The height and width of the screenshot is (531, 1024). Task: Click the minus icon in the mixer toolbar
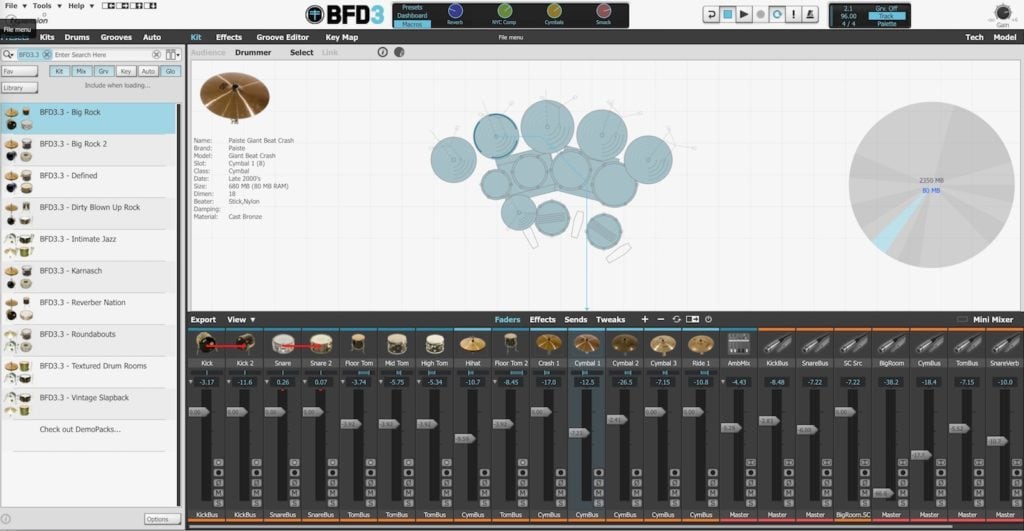(660, 319)
